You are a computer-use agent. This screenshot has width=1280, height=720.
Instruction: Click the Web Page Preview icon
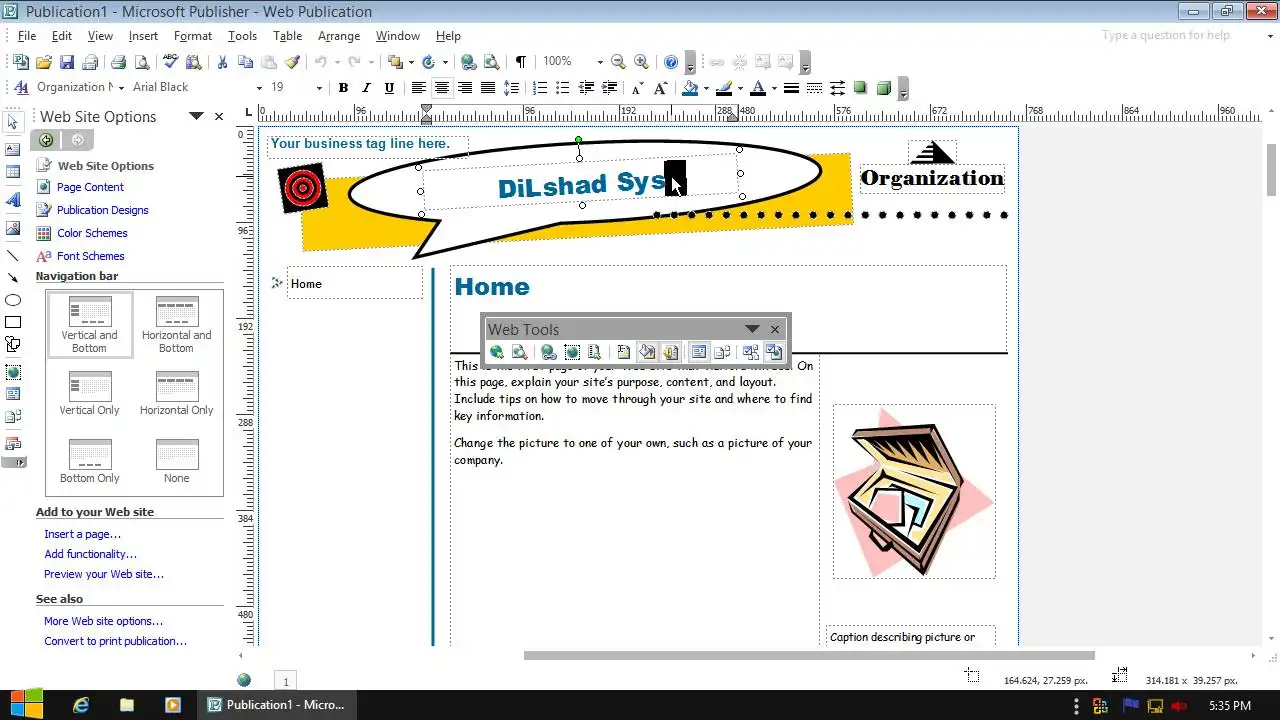(x=491, y=62)
